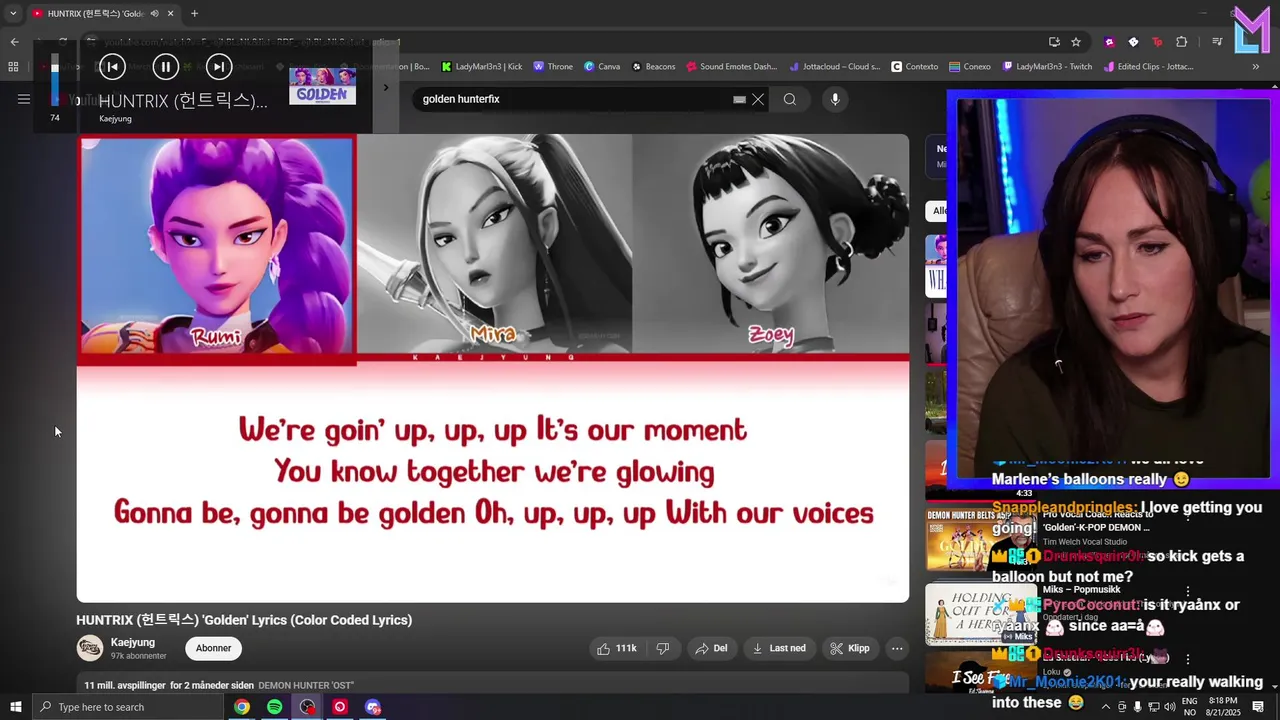Show hidden system tray icons

point(1105,707)
